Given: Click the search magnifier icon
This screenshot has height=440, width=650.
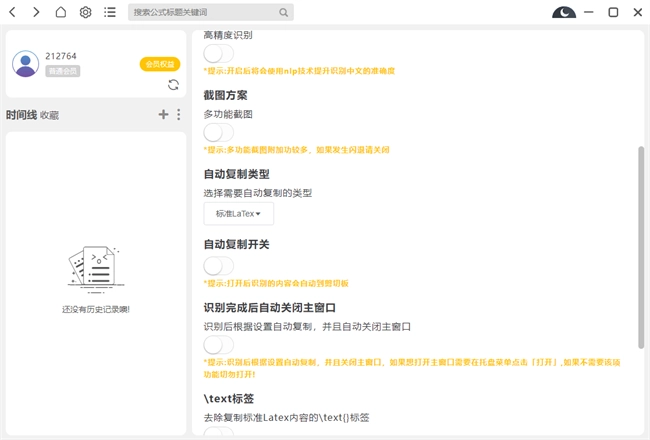Looking at the screenshot, I should click(x=284, y=13).
